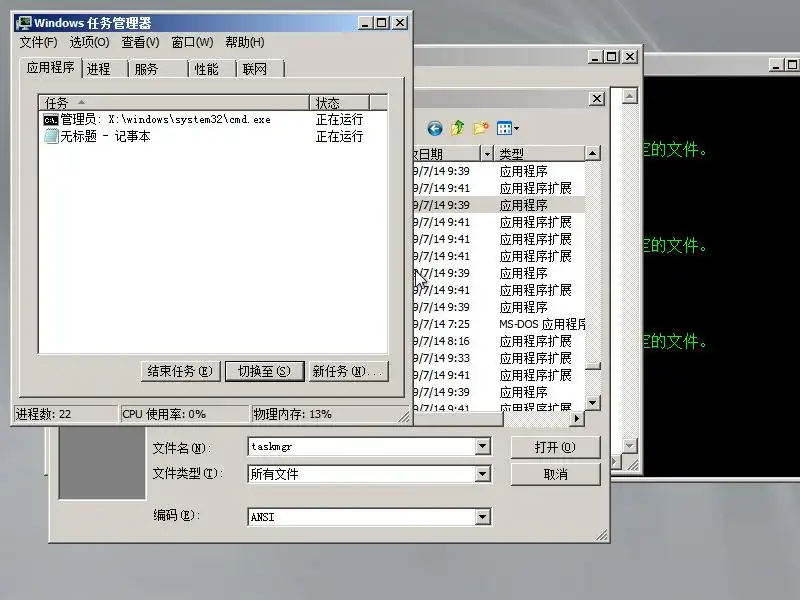Image resolution: width=800 pixels, height=600 pixels.
Task: Open the 查看(V) menu in Task Manager
Action: pos(140,42)
